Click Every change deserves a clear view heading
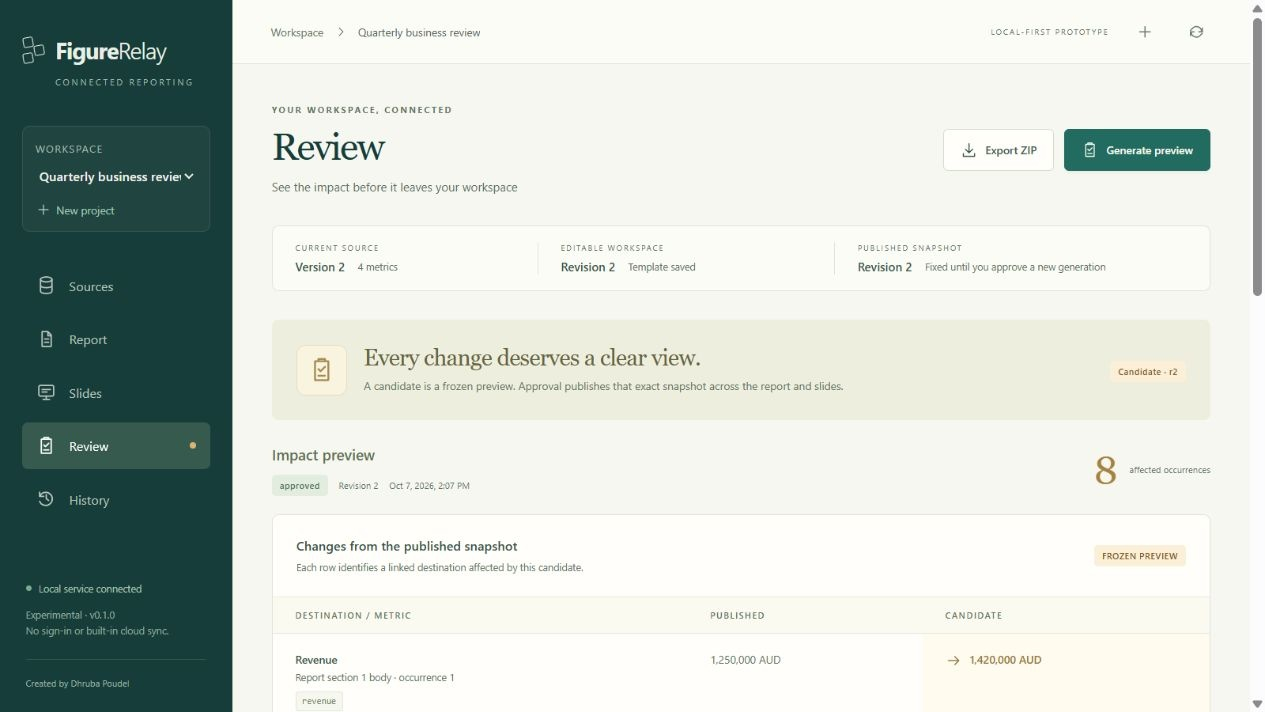 tap(532, 358)
